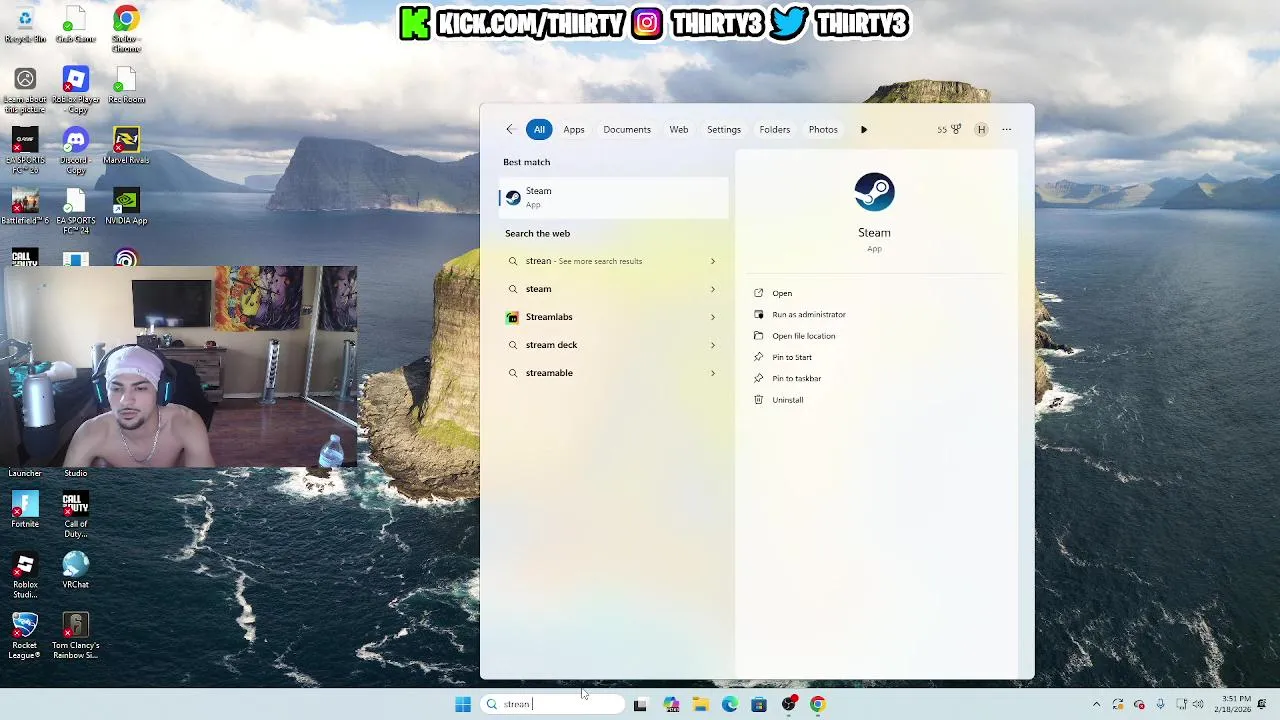The width and height of the screenshot is (1280, 720).
Task: Click Open for the Steam app
Action: (x=782, y=293)
